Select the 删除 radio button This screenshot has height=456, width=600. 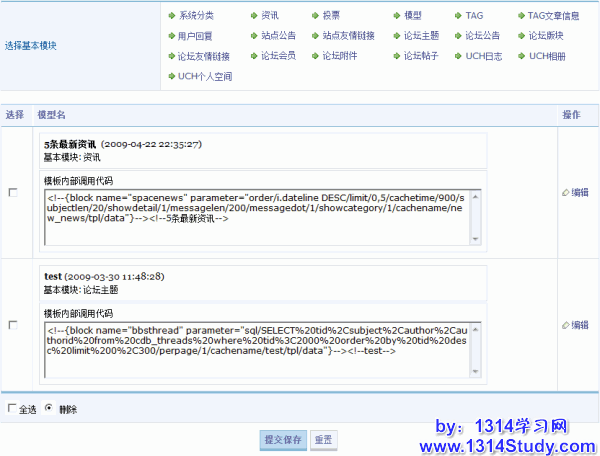pos(49,408)
